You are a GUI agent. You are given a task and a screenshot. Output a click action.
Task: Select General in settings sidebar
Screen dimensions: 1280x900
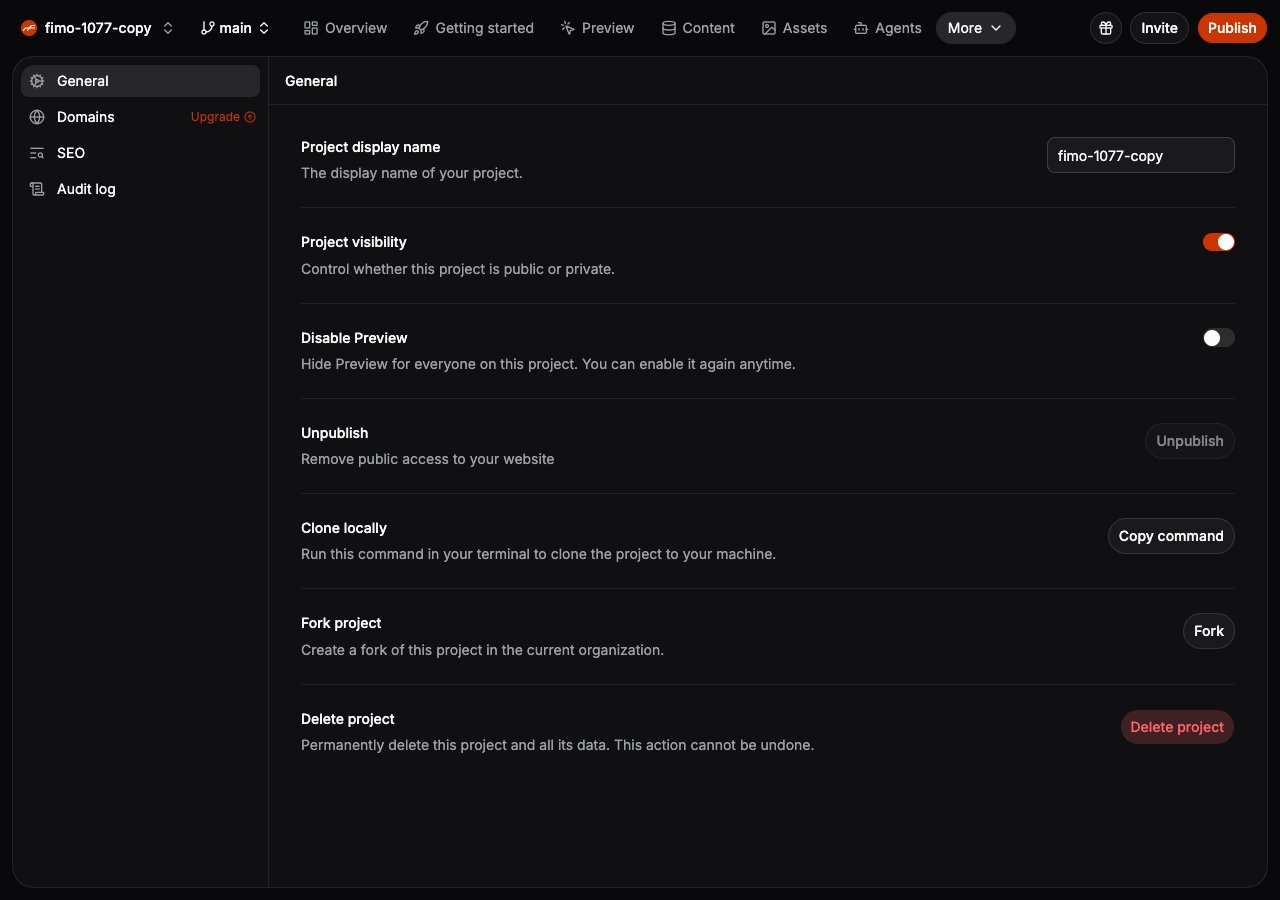click(x=140, y=81)
